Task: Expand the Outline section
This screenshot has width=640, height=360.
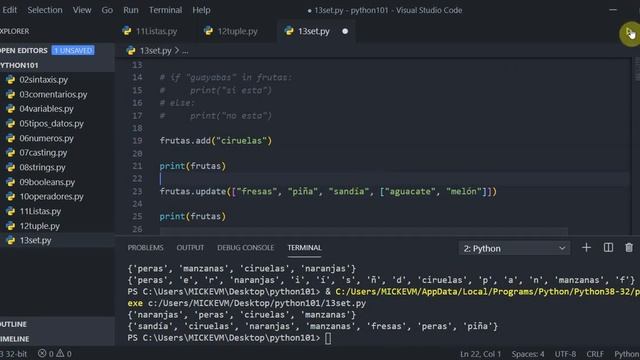Action: pyautogui.click(x=13, y=324)
